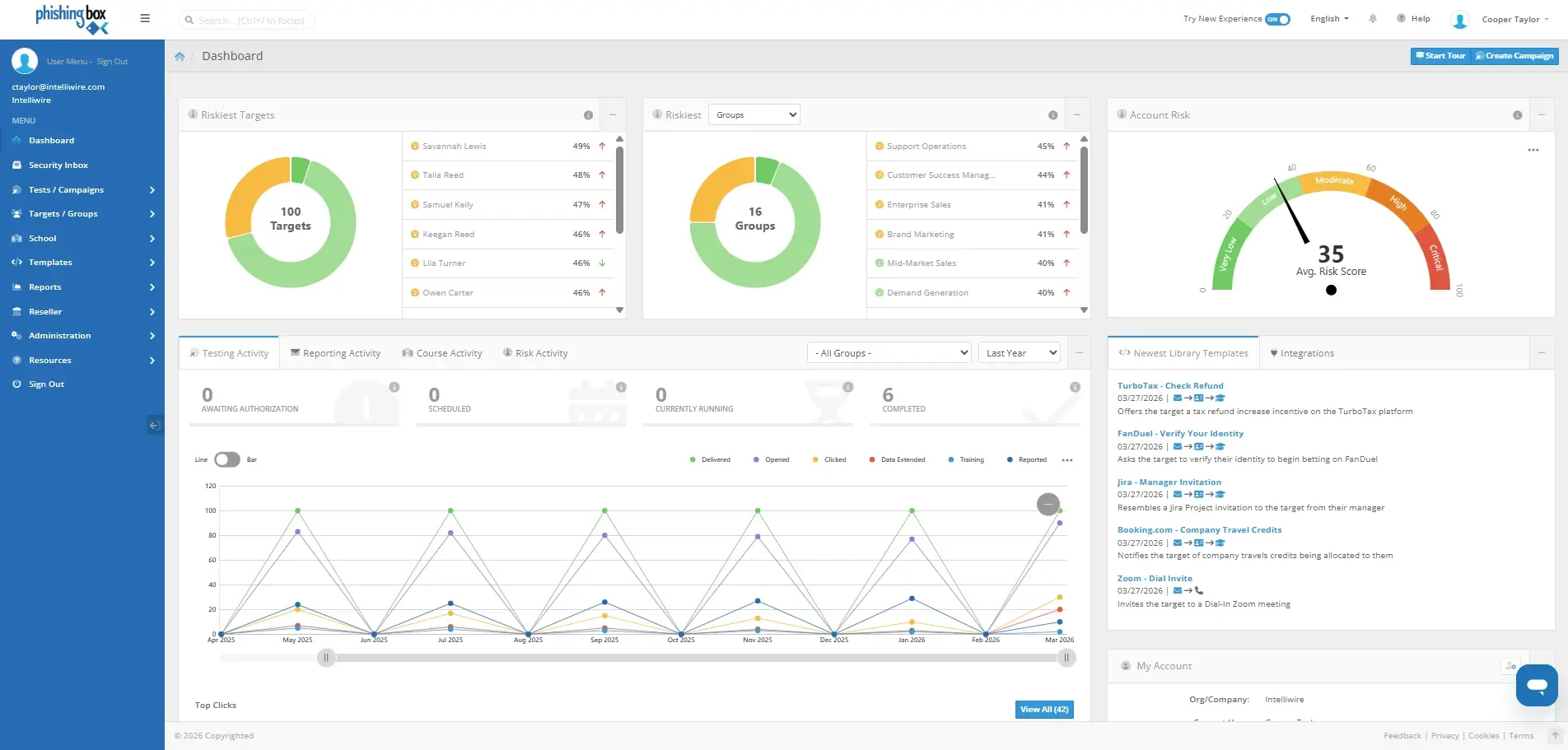Click the left handle of chart range slider
The image size is (1568, 750).
(x=326, y=658)
